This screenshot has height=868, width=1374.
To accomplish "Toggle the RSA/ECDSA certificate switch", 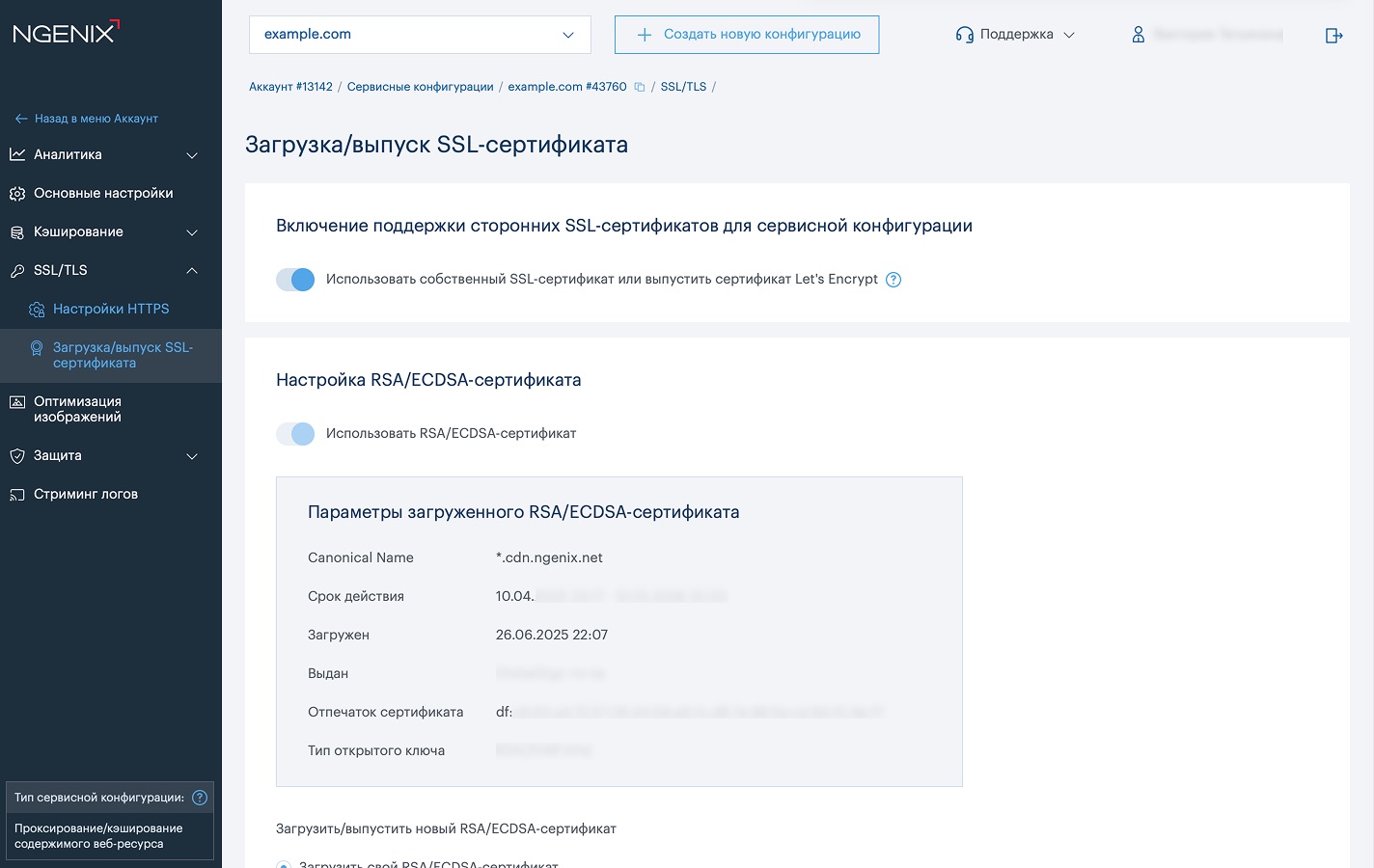I will (x=295, y=434).
